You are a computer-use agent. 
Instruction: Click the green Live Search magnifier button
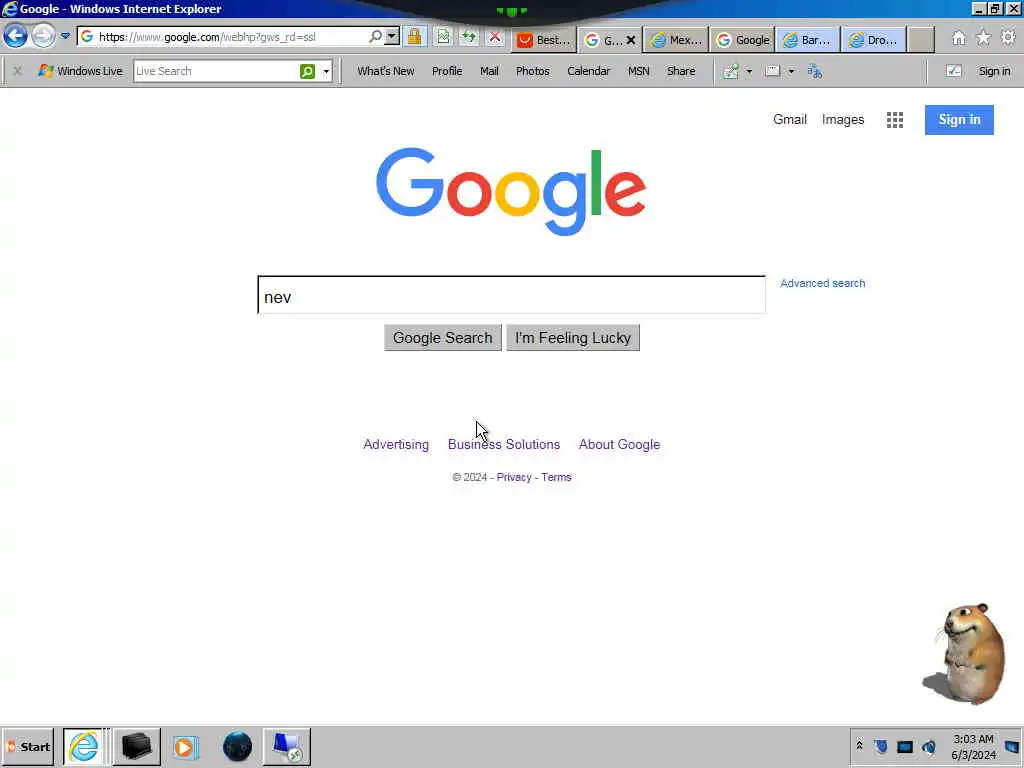tap(308, 71)
